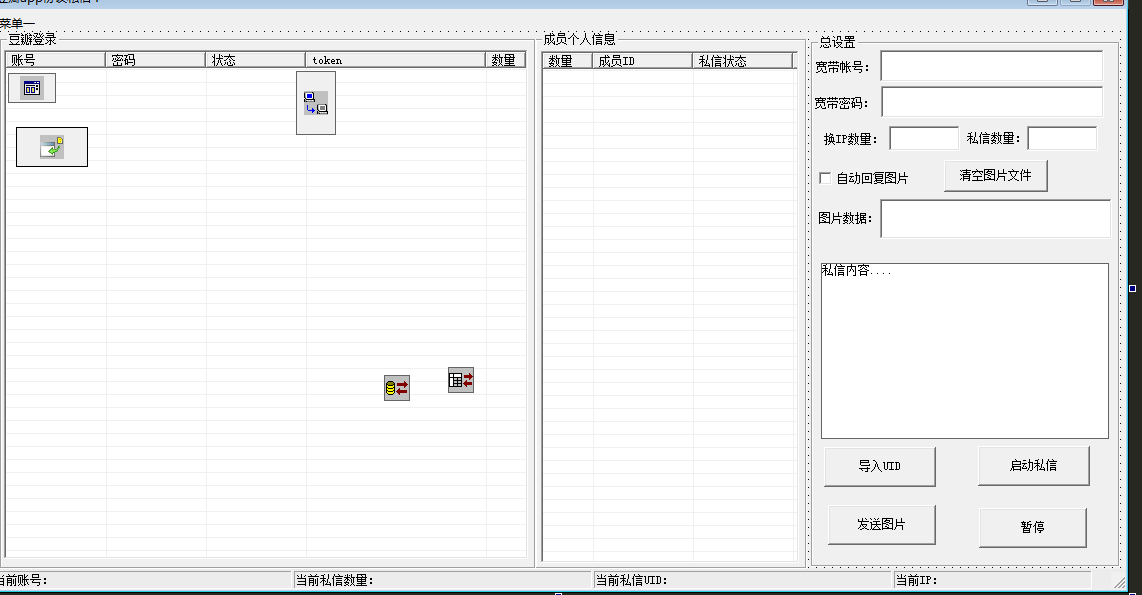The image size is (1142, 595).
Task: Click the 宽带密码 input box
Action: [x=992, y=101]
